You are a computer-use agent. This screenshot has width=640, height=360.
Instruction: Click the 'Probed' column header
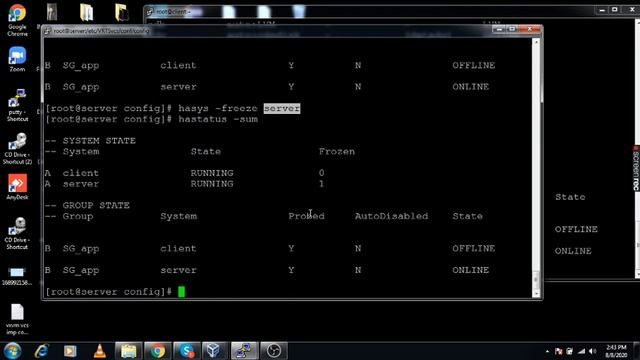pyautogui.click(x=307, y=216)
